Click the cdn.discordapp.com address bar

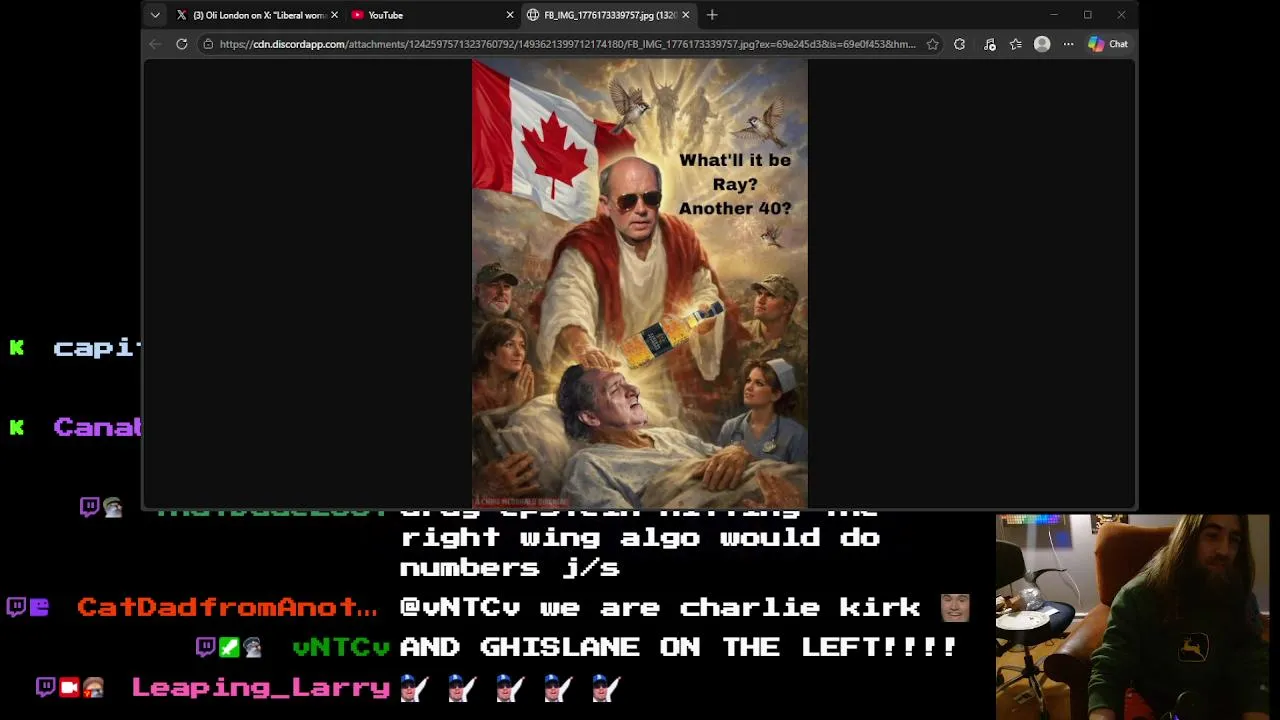tap(567, 44)
